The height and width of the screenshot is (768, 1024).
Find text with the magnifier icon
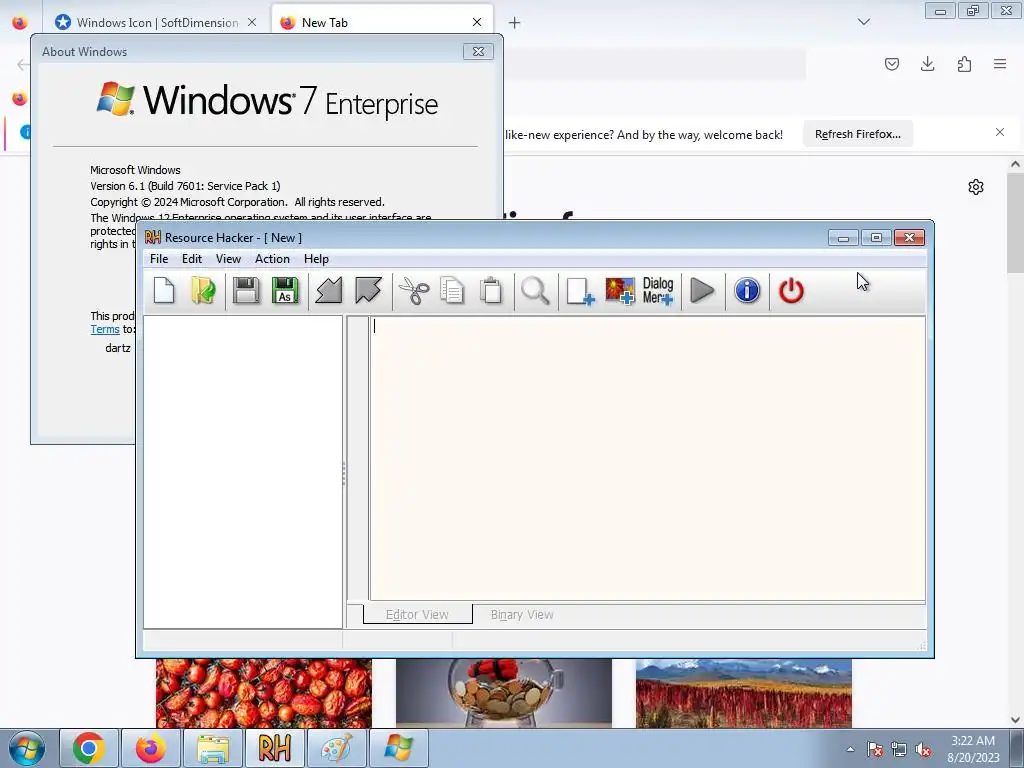click(x=535, y=291)
